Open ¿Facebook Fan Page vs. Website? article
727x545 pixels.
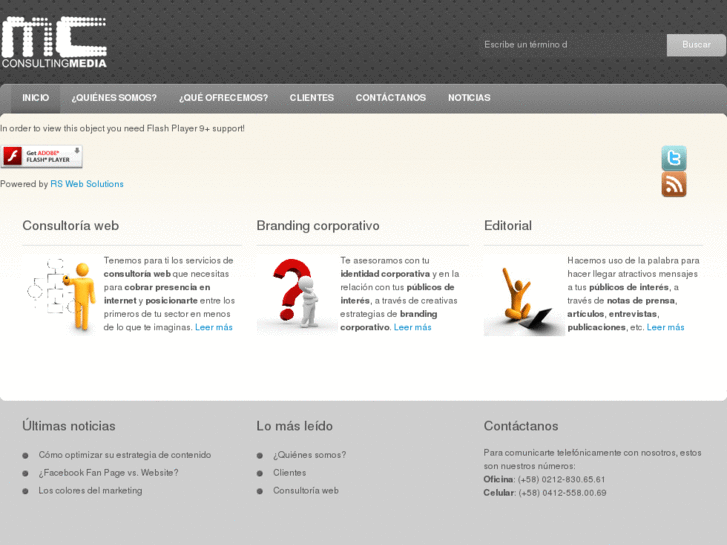108,473
